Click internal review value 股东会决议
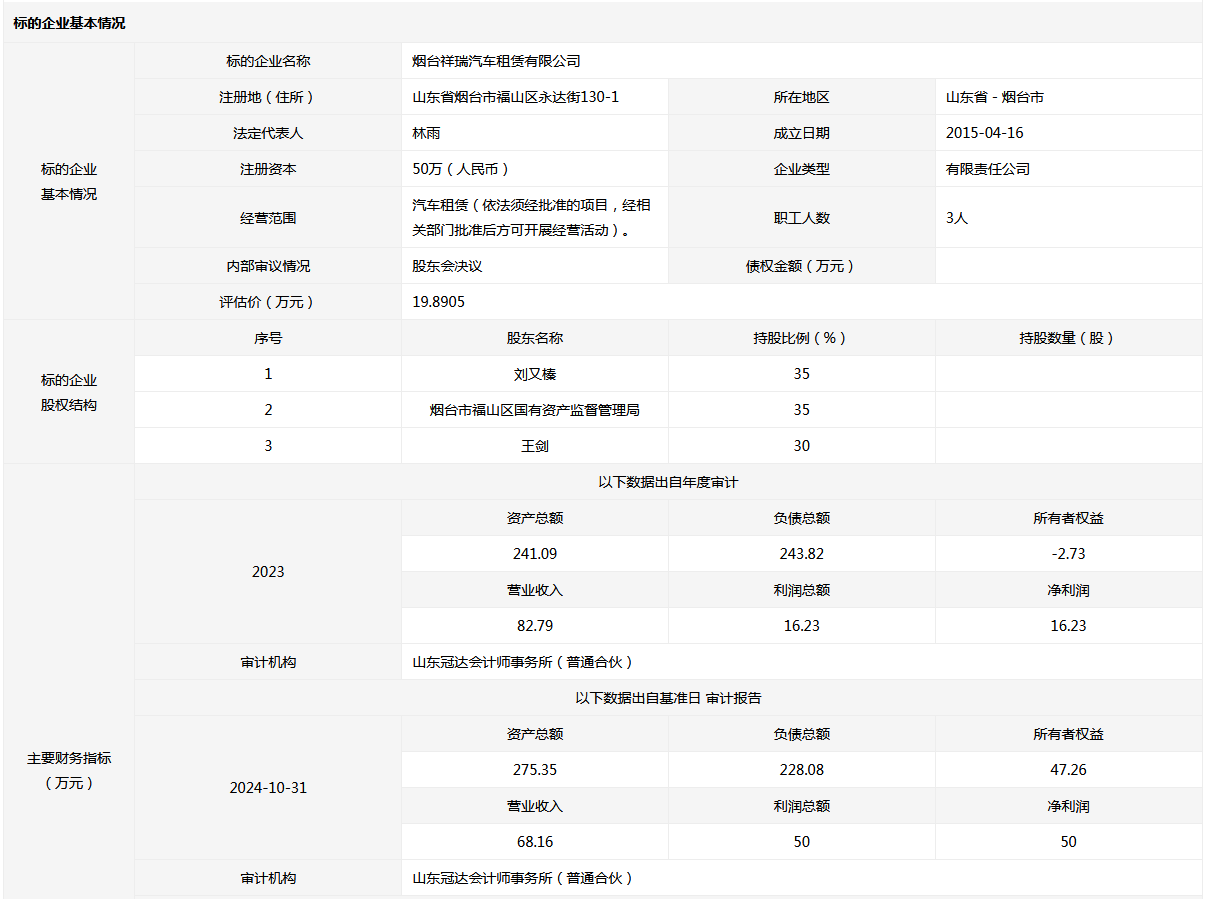Screen dimensions: 1208x899 [447, 266]
